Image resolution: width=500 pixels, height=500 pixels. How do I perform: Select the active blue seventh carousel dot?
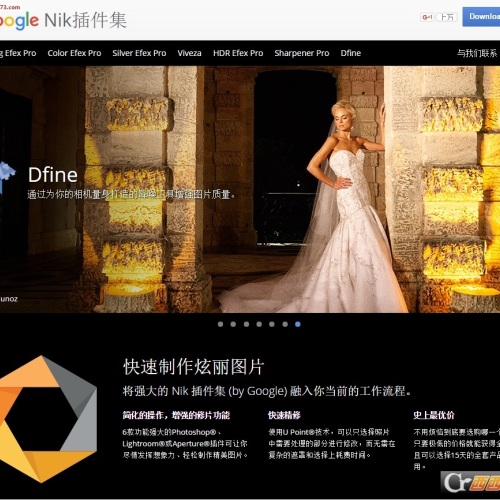(x=298, y=324)
